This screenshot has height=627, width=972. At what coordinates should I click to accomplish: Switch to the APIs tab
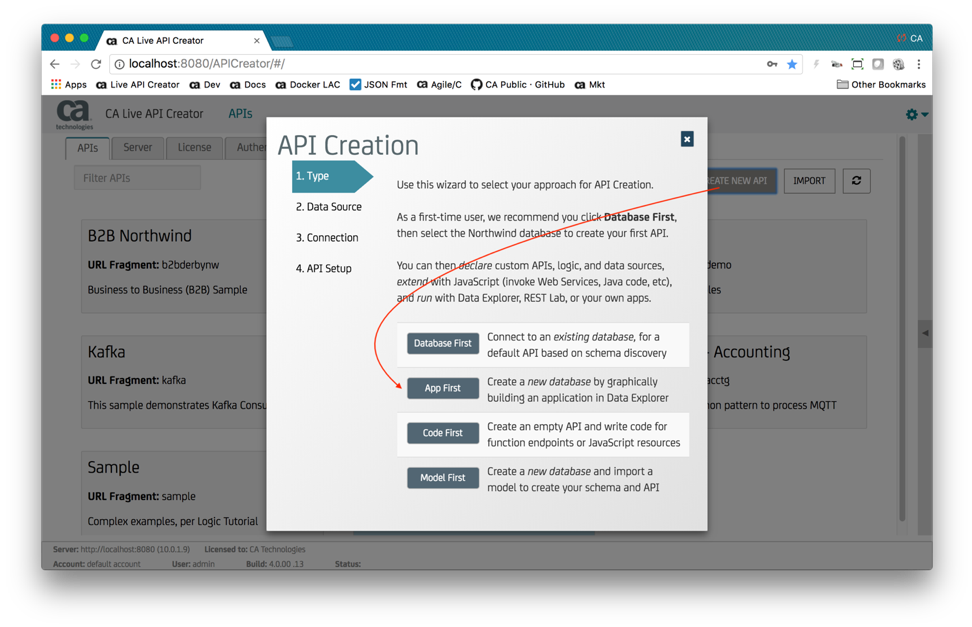pyautogui.click(x=87, y=148)
